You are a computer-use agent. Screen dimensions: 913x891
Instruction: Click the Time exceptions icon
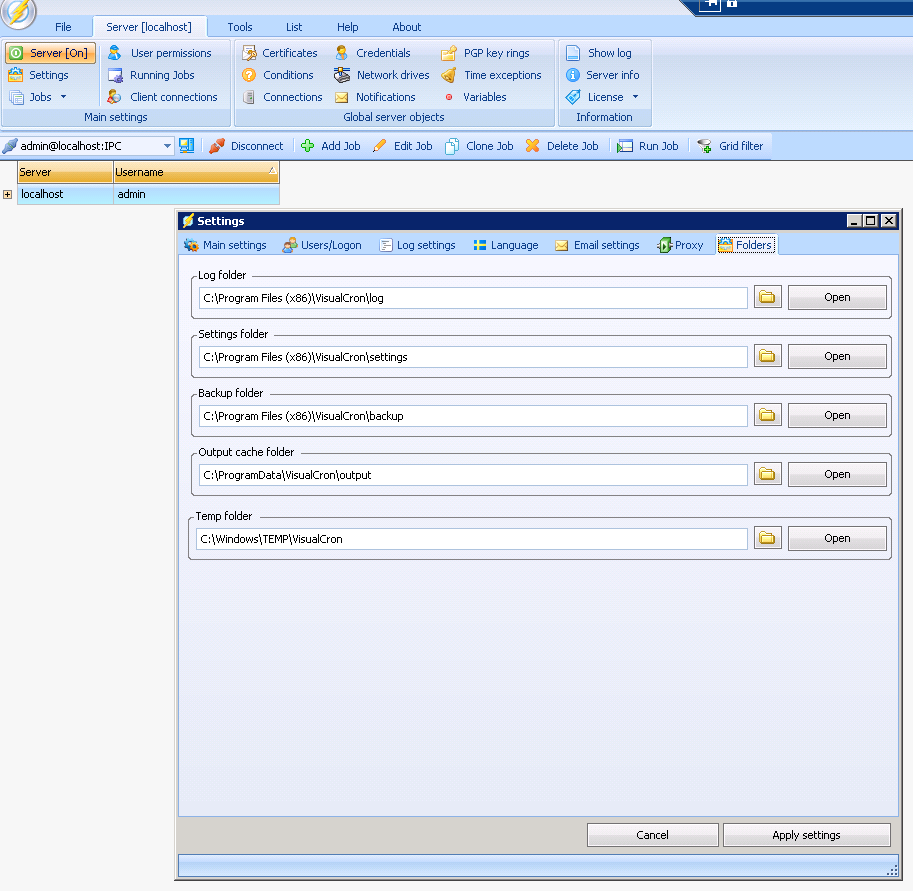point(449,75)
